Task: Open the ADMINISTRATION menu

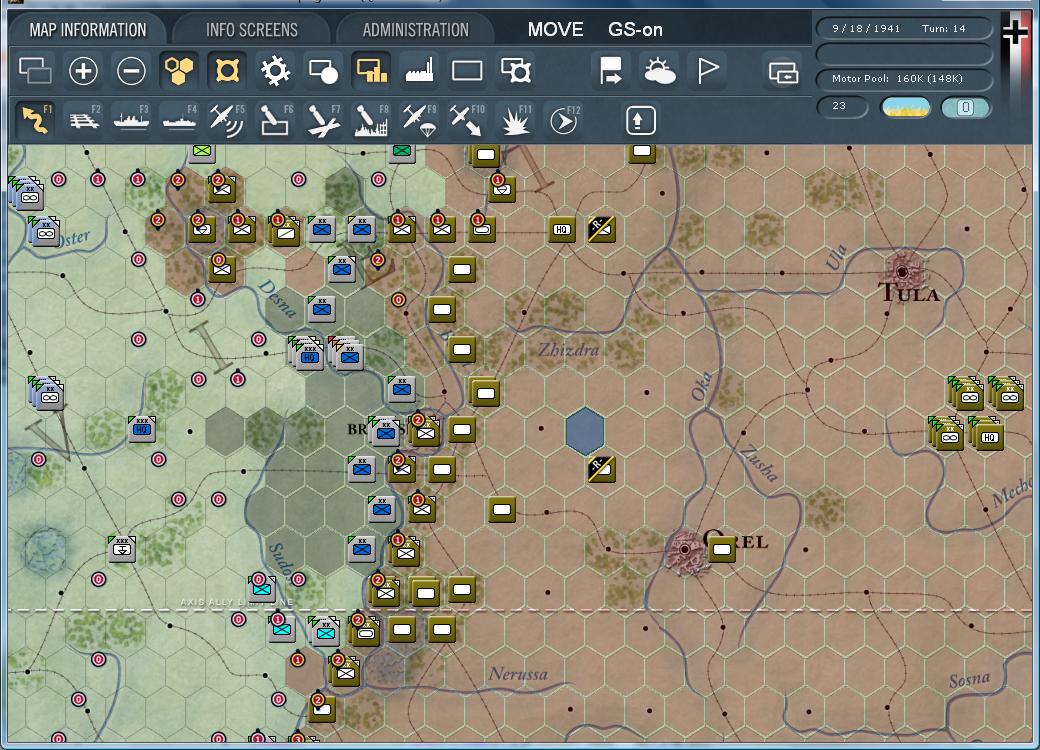Action: pyautogui.click(x=414, y=29)
